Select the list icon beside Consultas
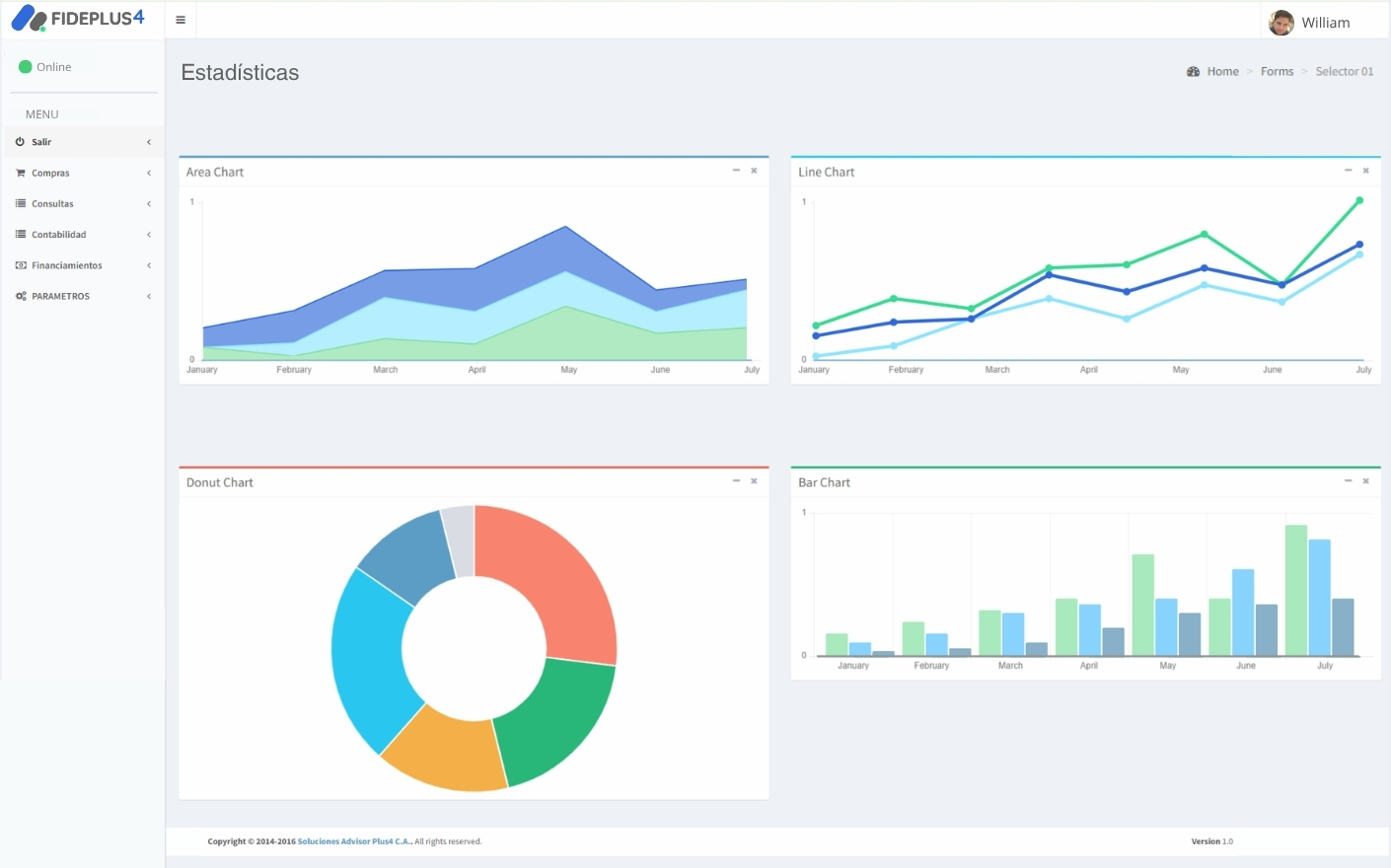This screenshot has height=868, width=1391. (20, 203)
